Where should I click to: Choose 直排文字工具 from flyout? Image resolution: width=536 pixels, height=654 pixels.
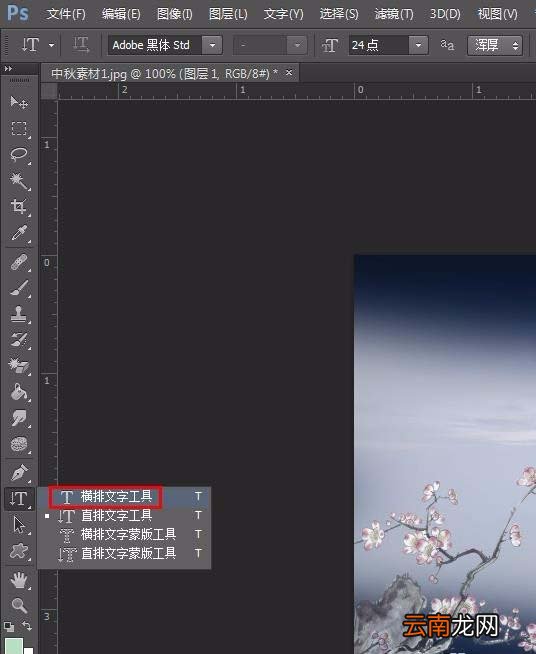[x=124, y=516]
